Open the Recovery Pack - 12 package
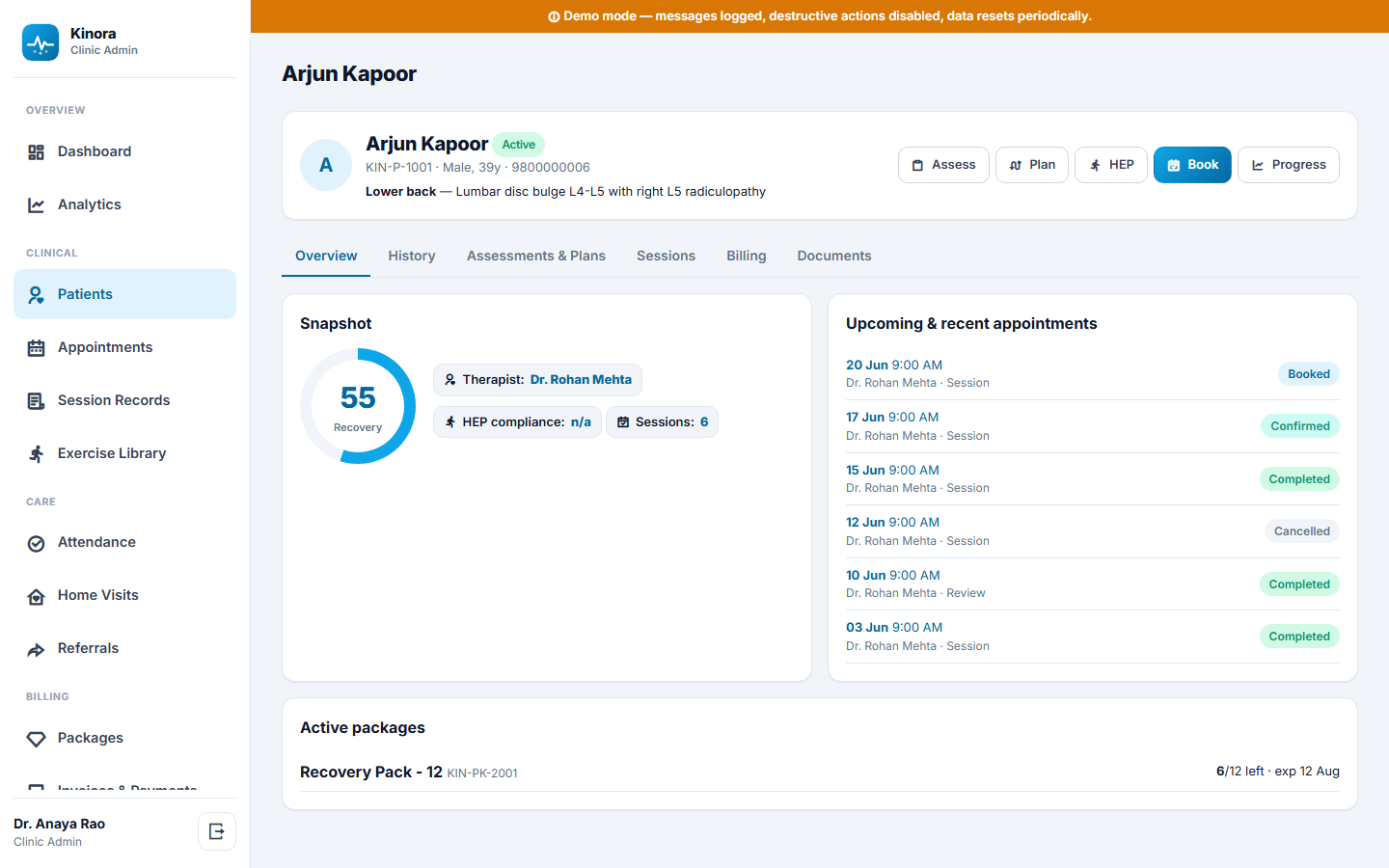Image resolution: width=1389 pixels, height=868 pixels. tap(820, 772)
